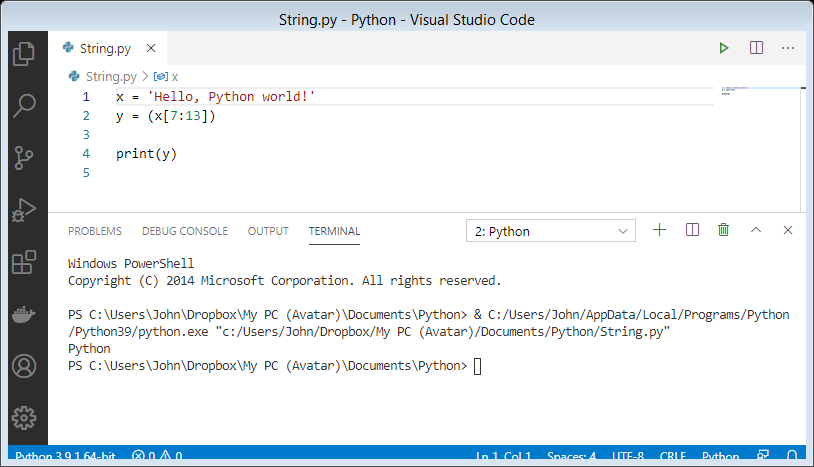Open the Manage gear menu

[24, 418]
